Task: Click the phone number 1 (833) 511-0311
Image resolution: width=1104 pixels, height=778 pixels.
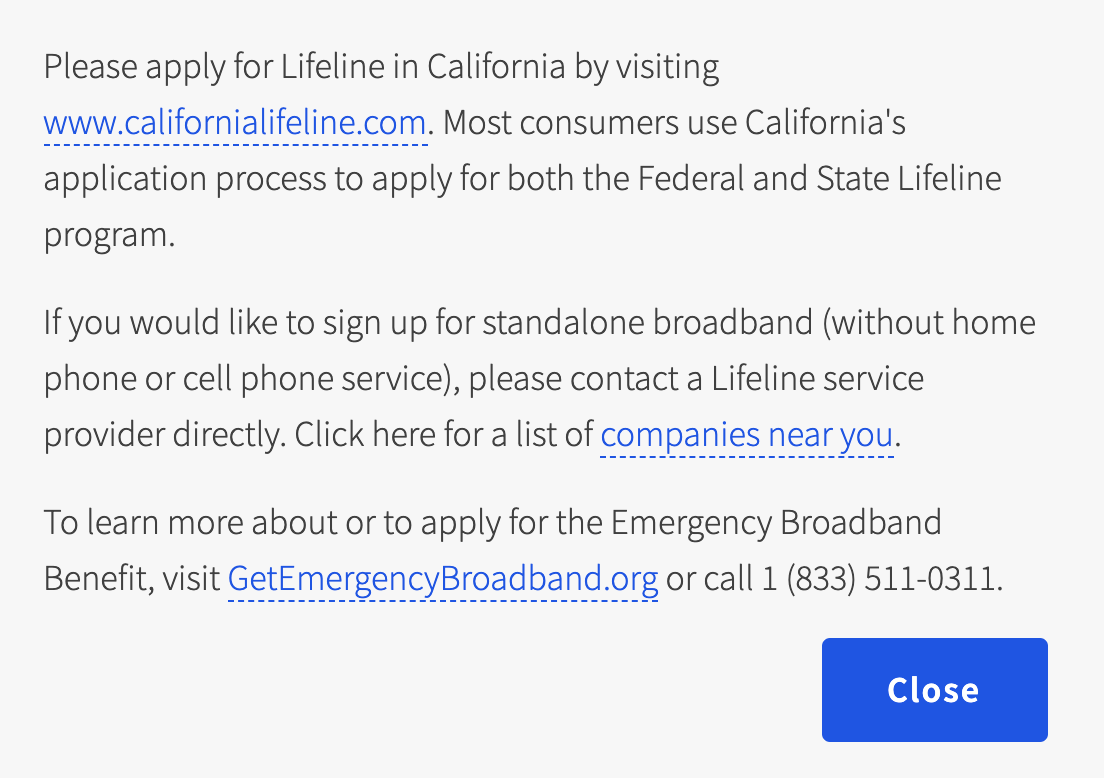Action: 879,579
